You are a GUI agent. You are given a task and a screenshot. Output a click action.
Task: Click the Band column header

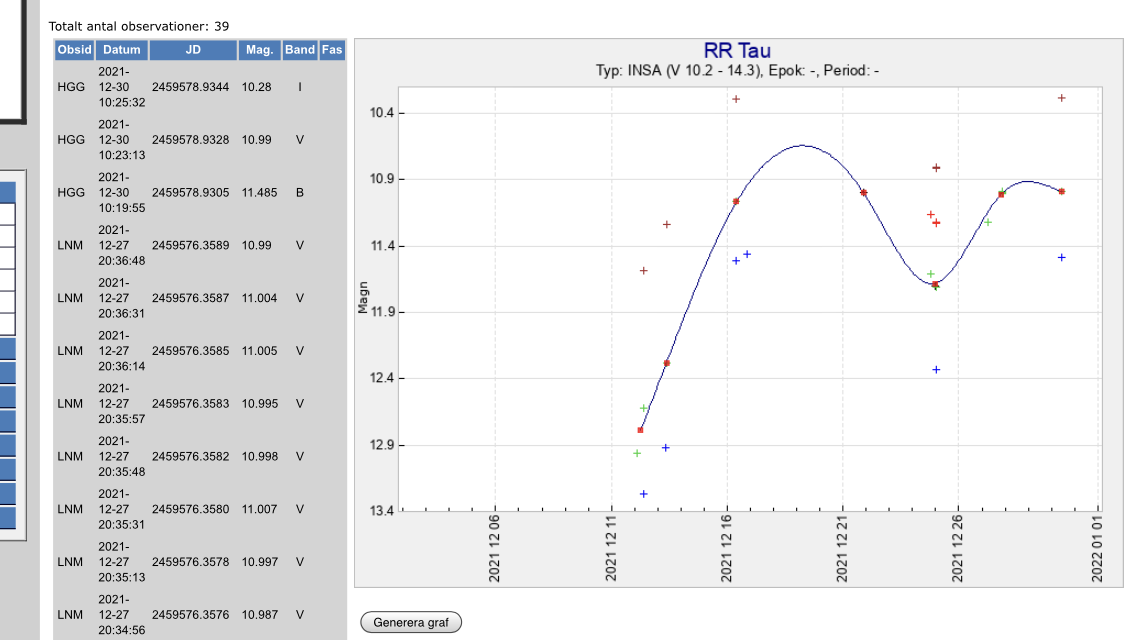point(299,50)
